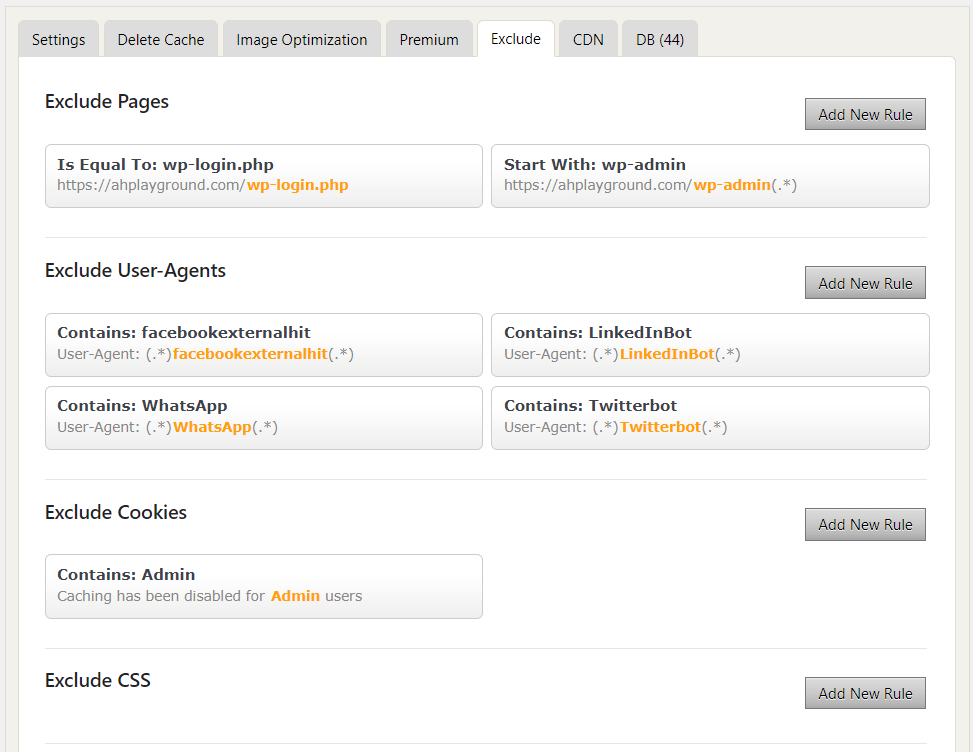
Task: Select the Twitterbot user-agent rule
Action: coord(710,417)
